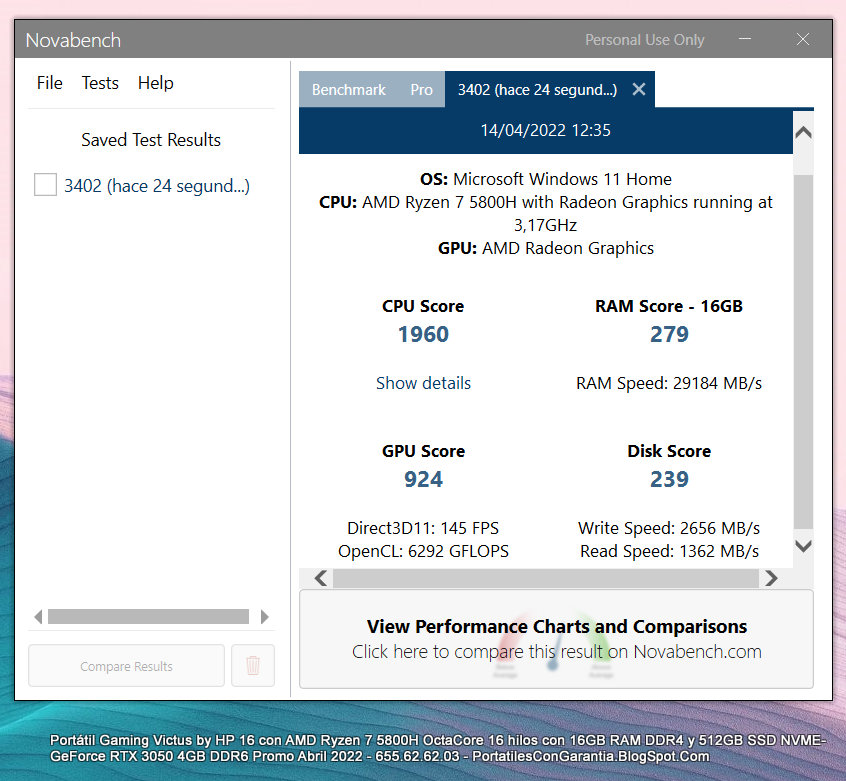Screen dimensions: 846x781
Task: Switch to the Pro tab
Action: pos(421,90)
